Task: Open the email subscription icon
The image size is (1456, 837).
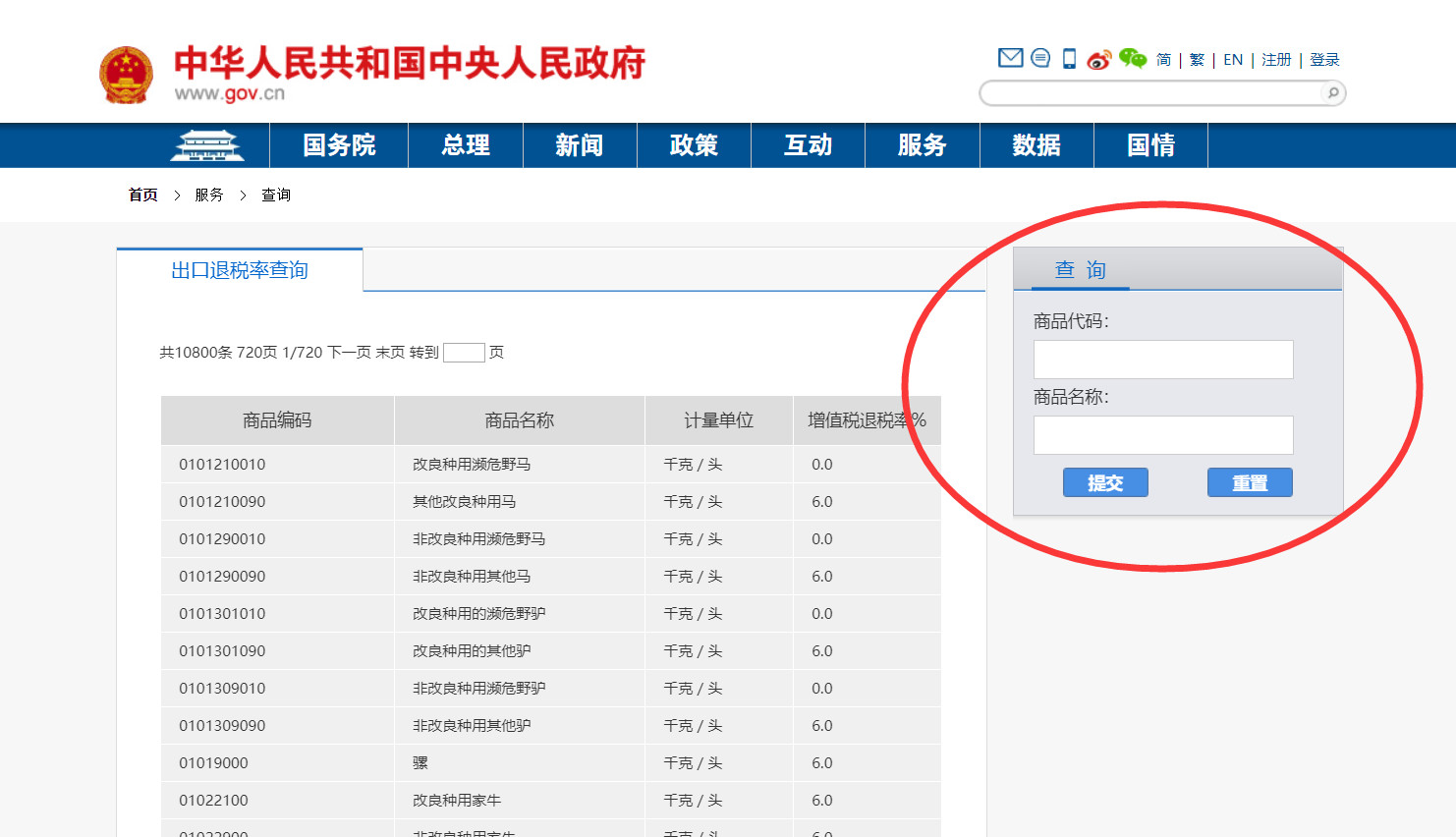Action: [x=1010, y=58]
